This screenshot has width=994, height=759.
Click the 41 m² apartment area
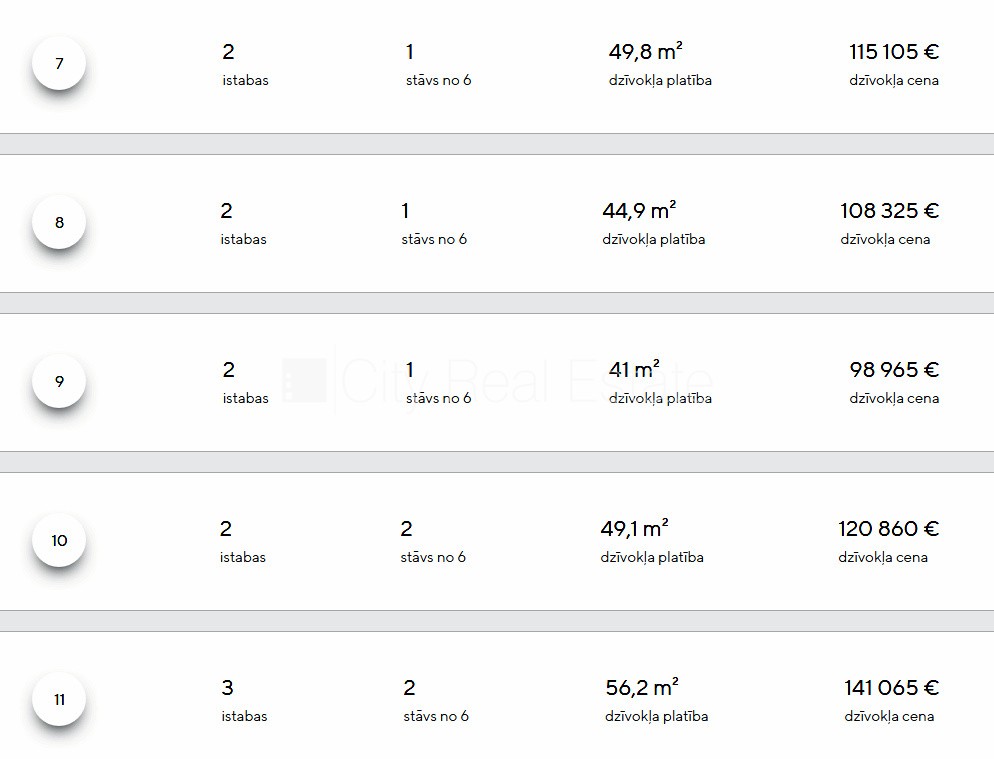[x=634, y=370]
